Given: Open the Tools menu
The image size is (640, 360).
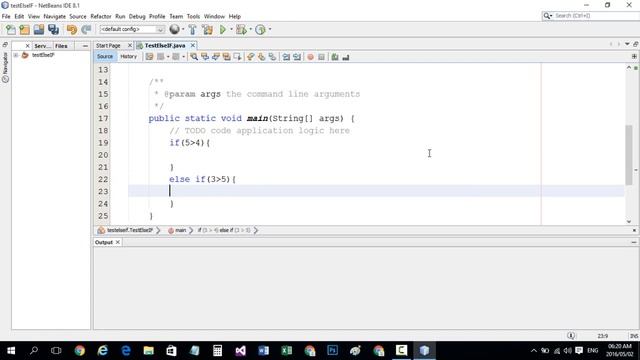Looking at the screenshot, I should pos(193,16).
